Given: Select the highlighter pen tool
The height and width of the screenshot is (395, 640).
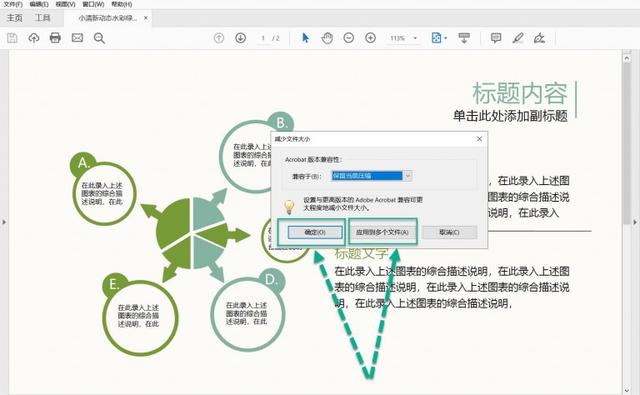Looking at the screenshot, I should (518, 38).
